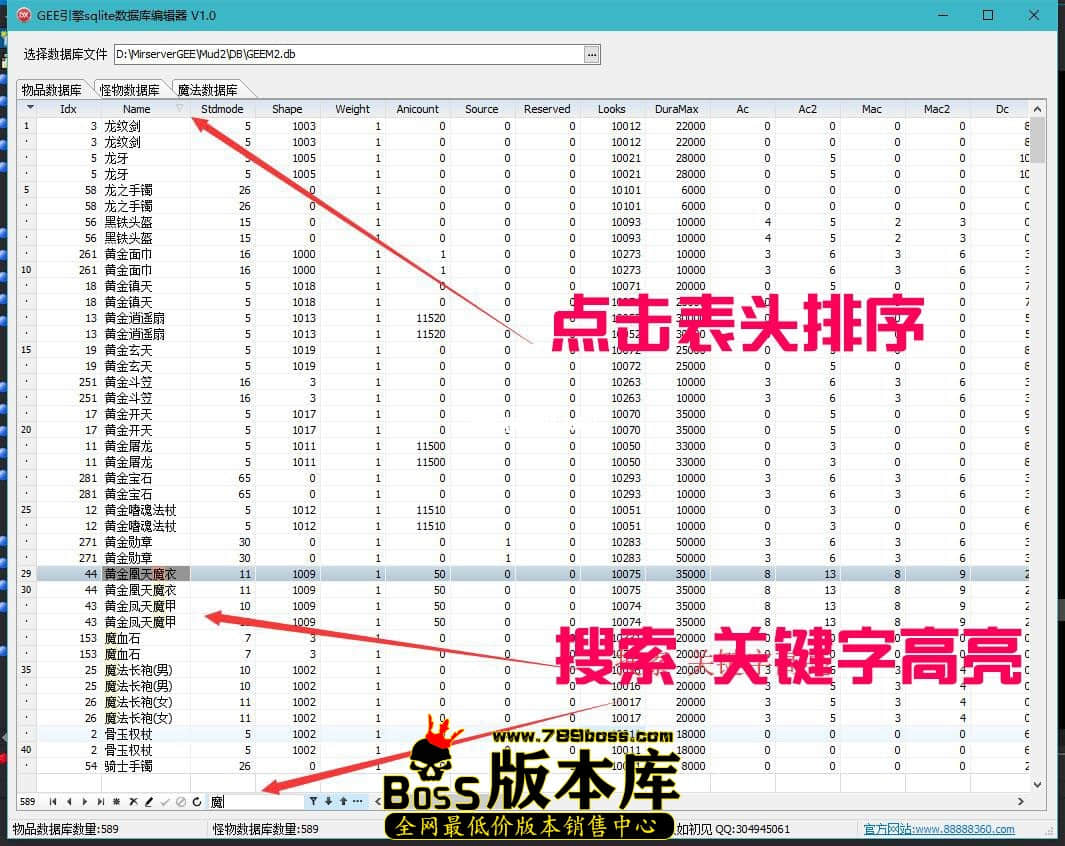Viewport: 1065px width, 846px height.
Task: Open grid options triangle at top-left corner
Action: pos(30,108)
